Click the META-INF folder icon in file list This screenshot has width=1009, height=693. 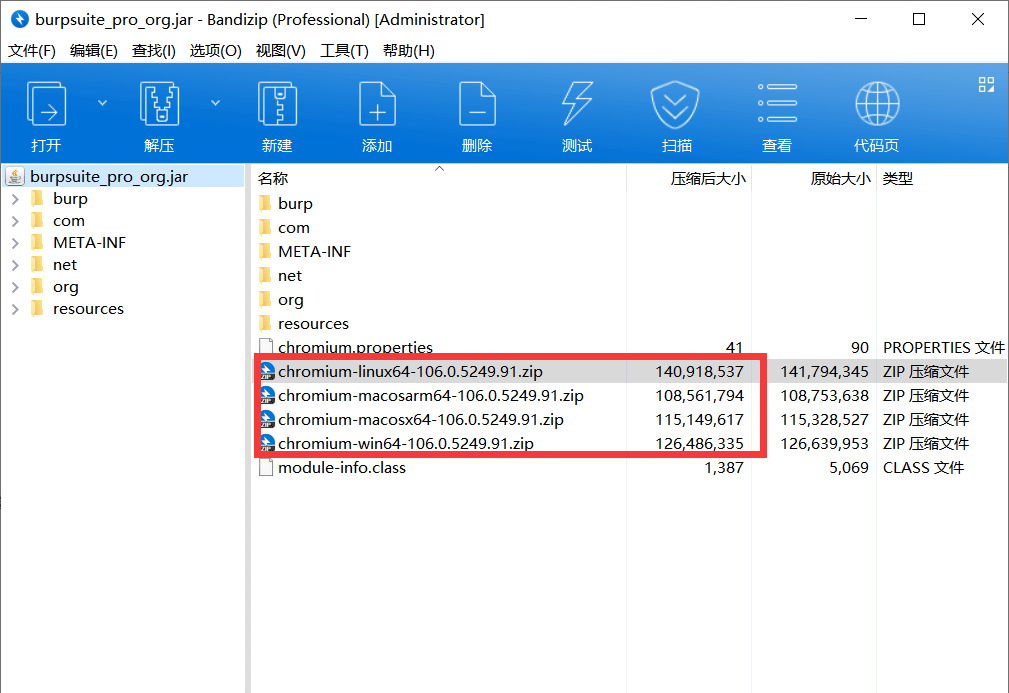click(265, 252)
